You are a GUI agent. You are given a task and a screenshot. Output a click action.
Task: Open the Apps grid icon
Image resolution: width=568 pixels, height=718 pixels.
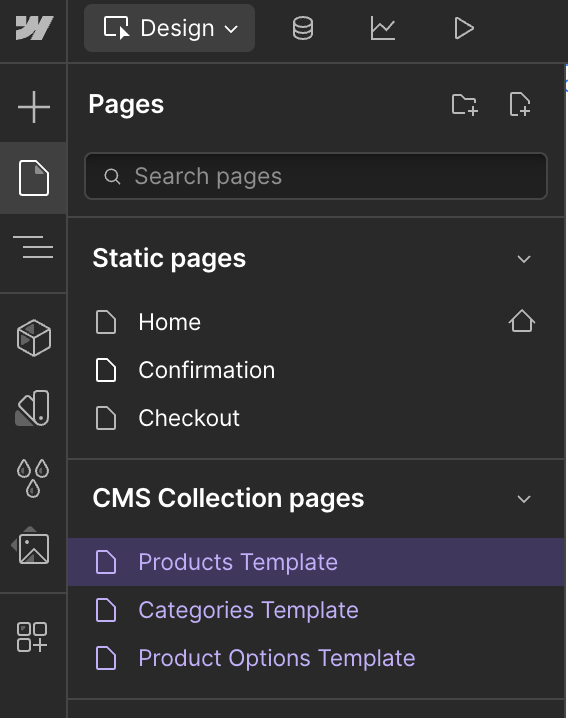point(32,636)
